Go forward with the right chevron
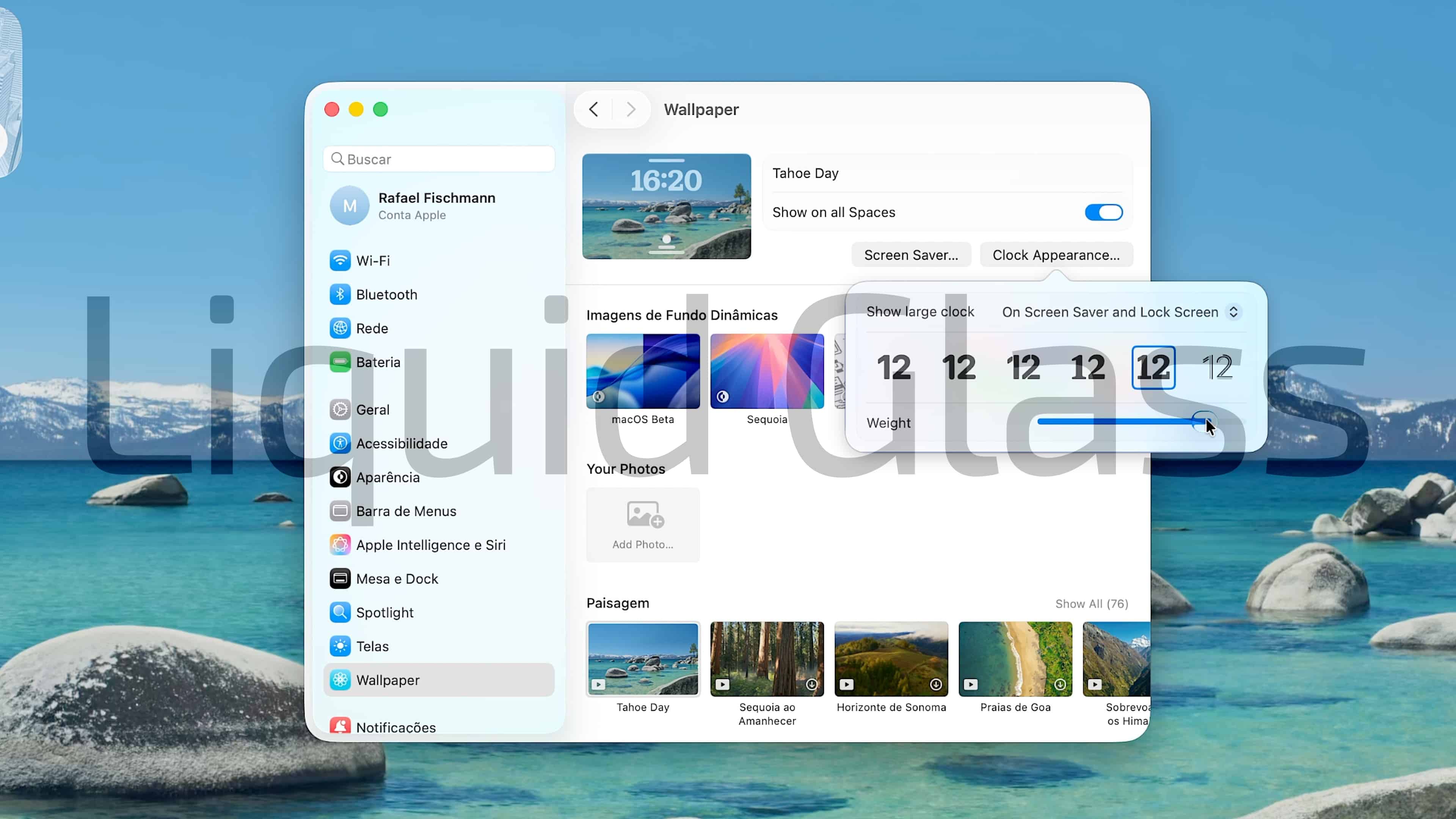1456x819 pixels. point(631,109)
